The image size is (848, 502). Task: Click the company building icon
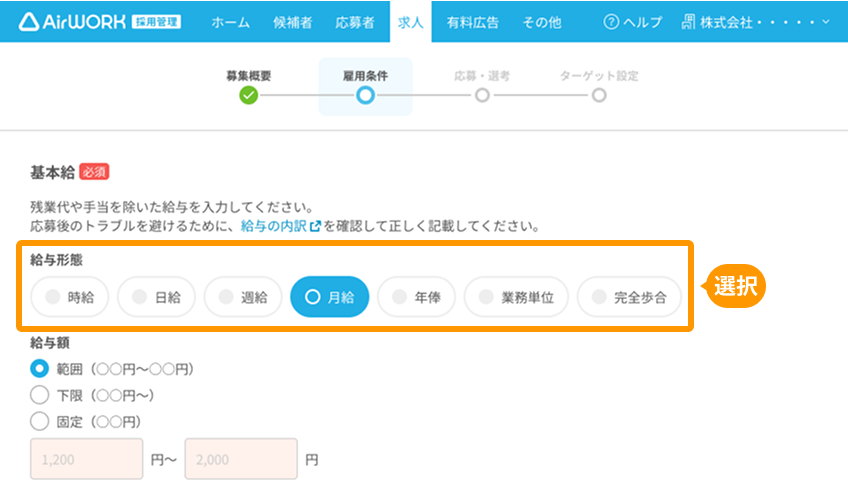[x=688, y=22]
